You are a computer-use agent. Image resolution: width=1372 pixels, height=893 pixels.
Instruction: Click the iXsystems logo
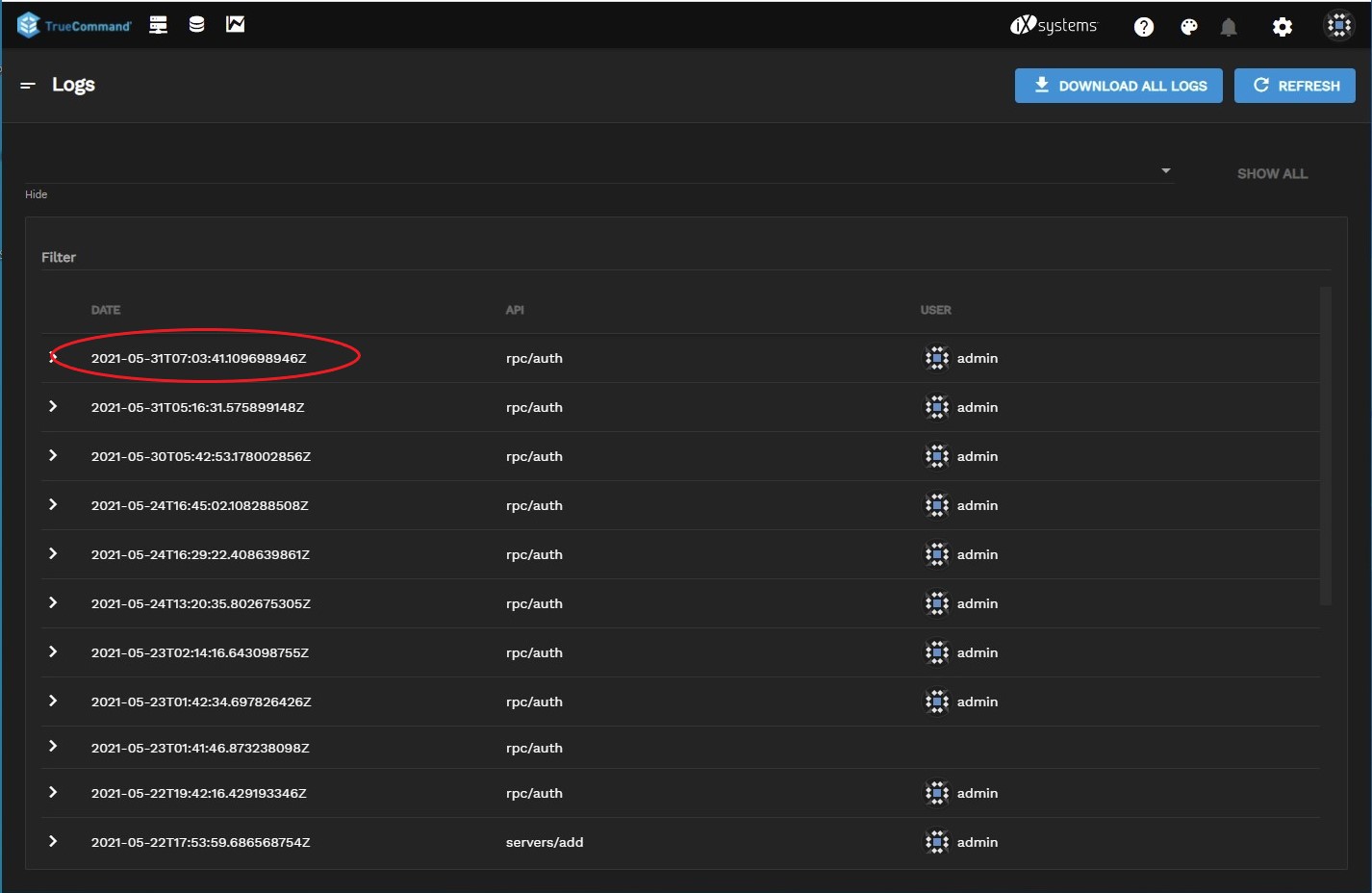tap(1054, 26)
